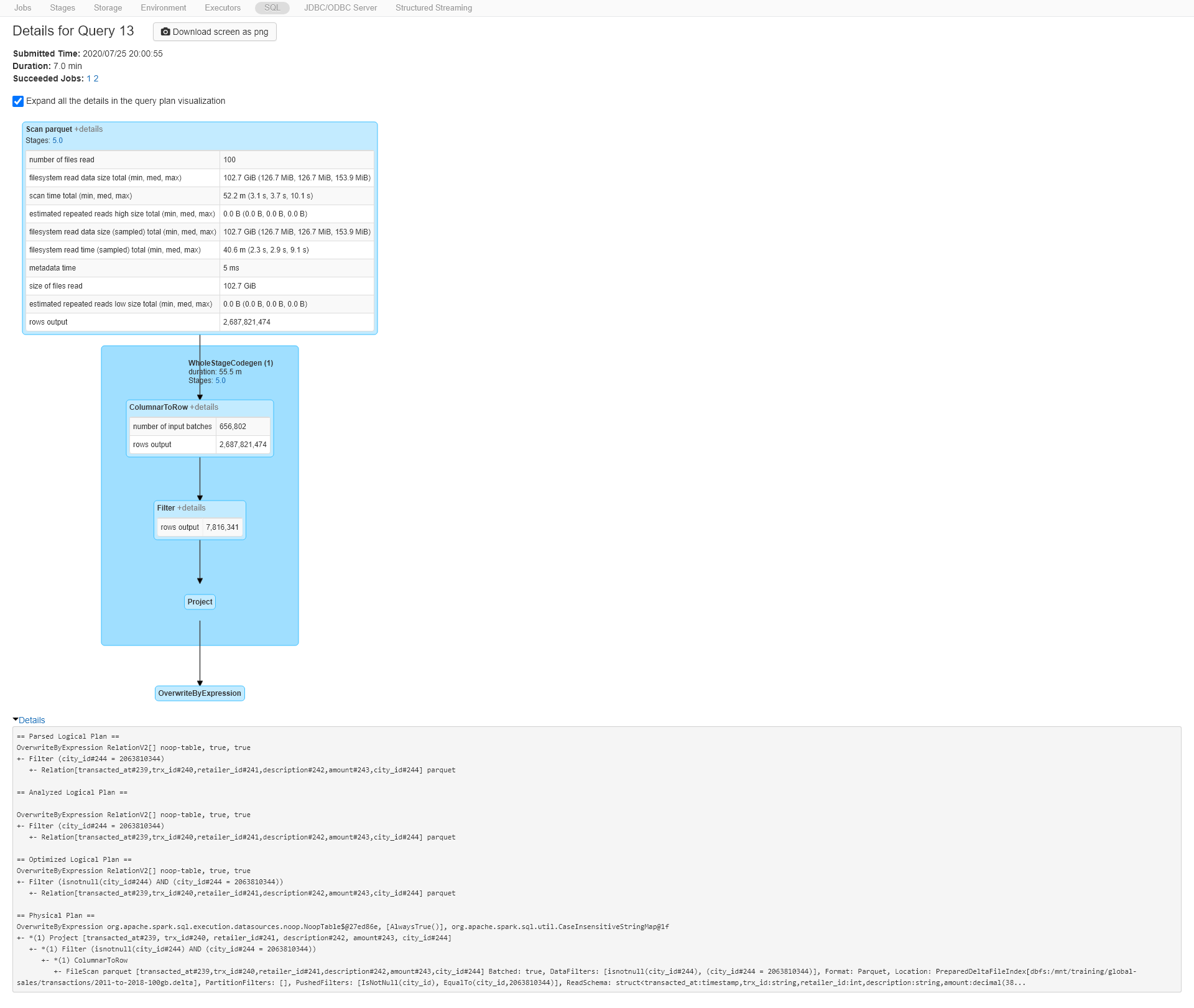Image resolution: width=1194 pixels, height=1008 pixels.
Task: Click the Submitted Time value
Action: pos(123,54)
